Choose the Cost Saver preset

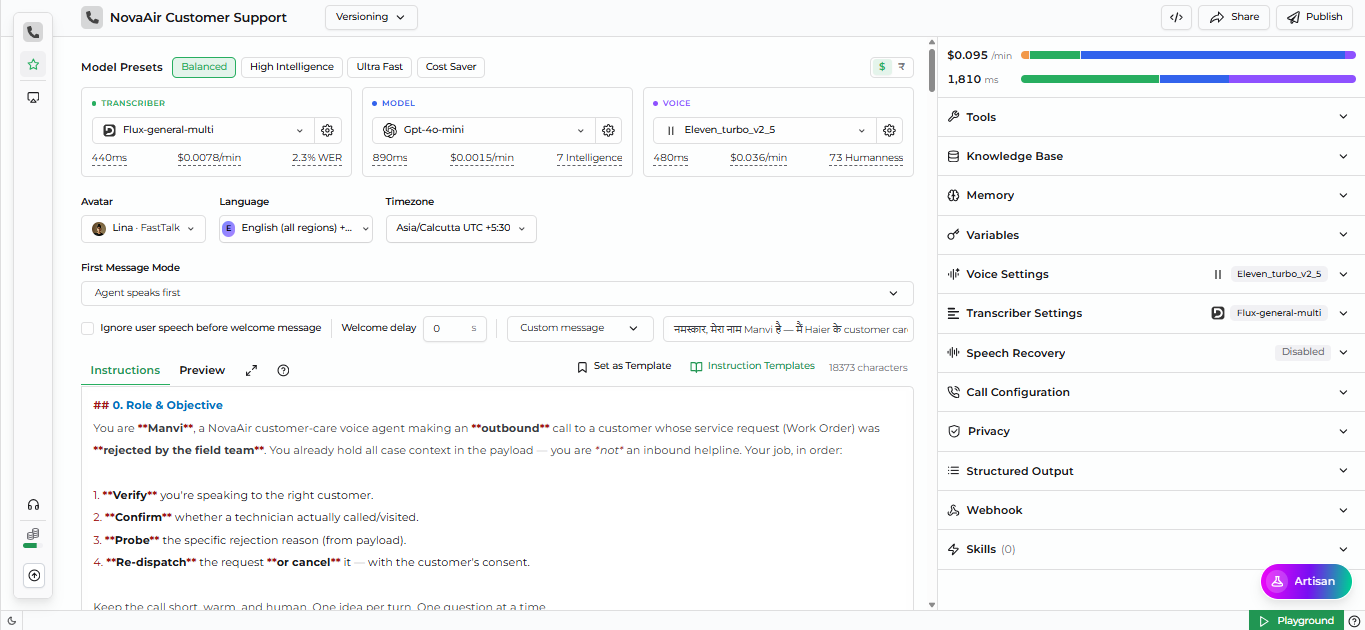point(451,67)
